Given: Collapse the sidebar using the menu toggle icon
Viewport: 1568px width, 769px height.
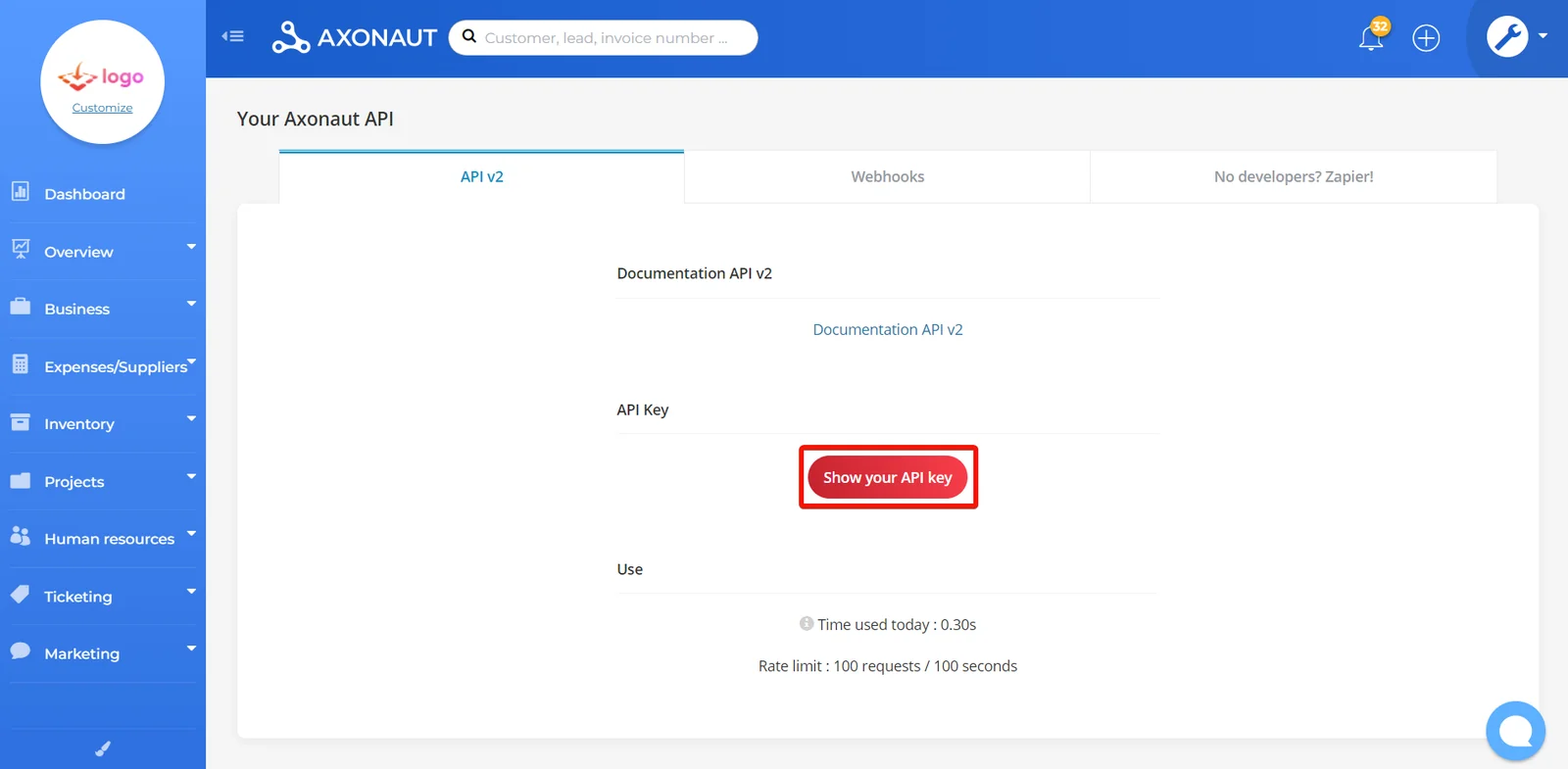Looking at the screenshot, I should [x=232, y=36].
